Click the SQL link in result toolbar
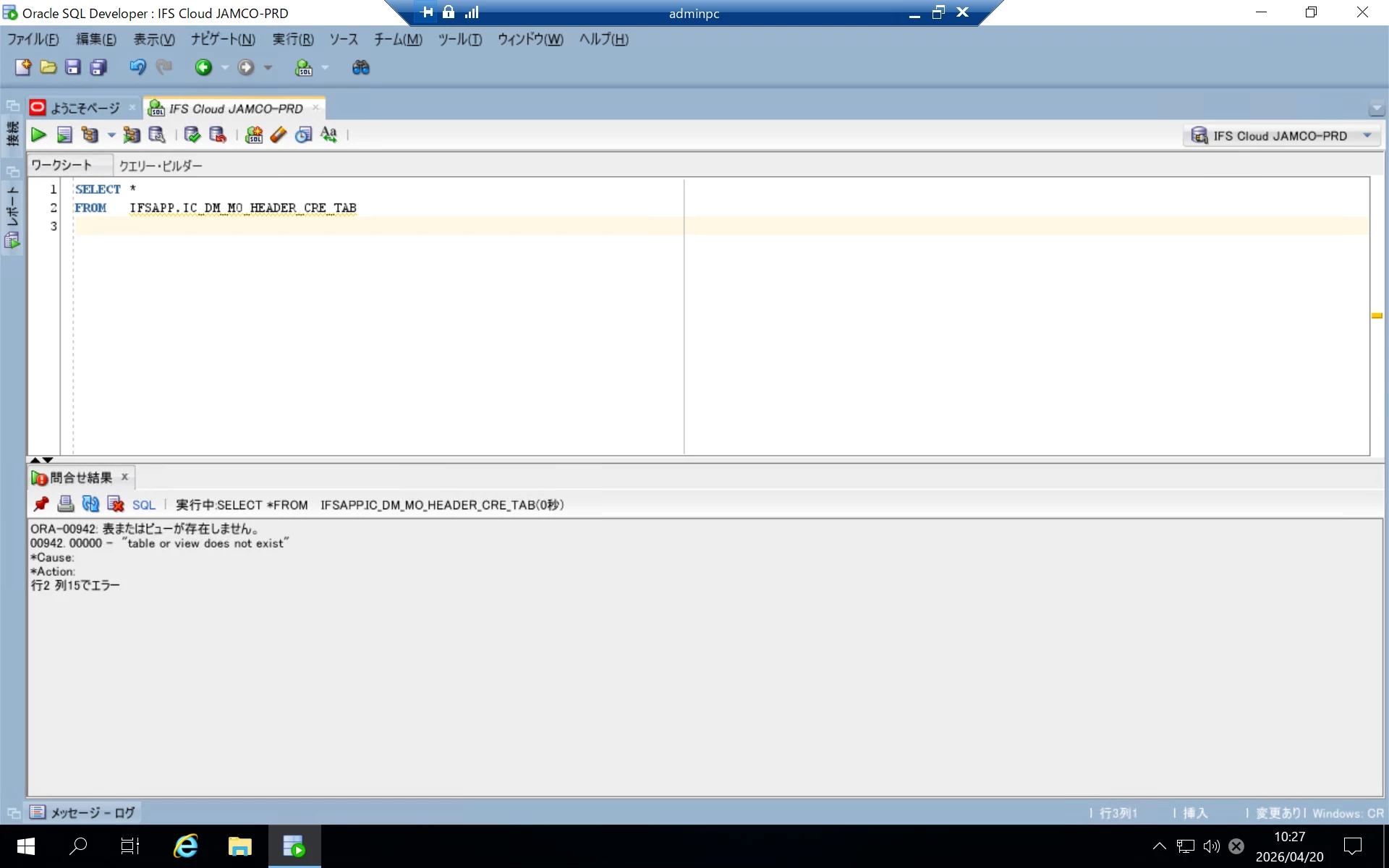1389x868 pixels. (x=143, y=505)
